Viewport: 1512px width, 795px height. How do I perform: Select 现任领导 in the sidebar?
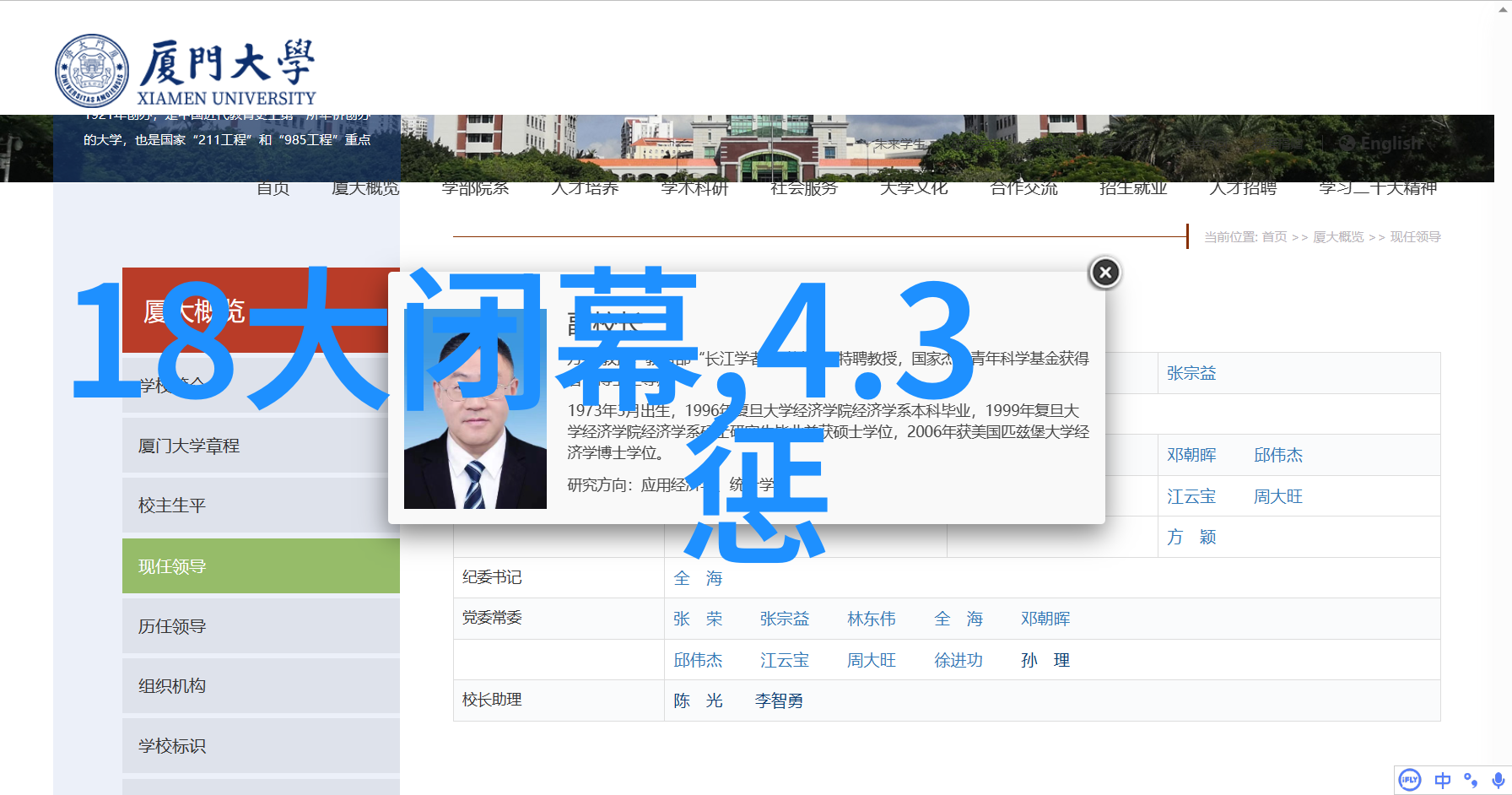pyautogui.click(x=261, y=566)
